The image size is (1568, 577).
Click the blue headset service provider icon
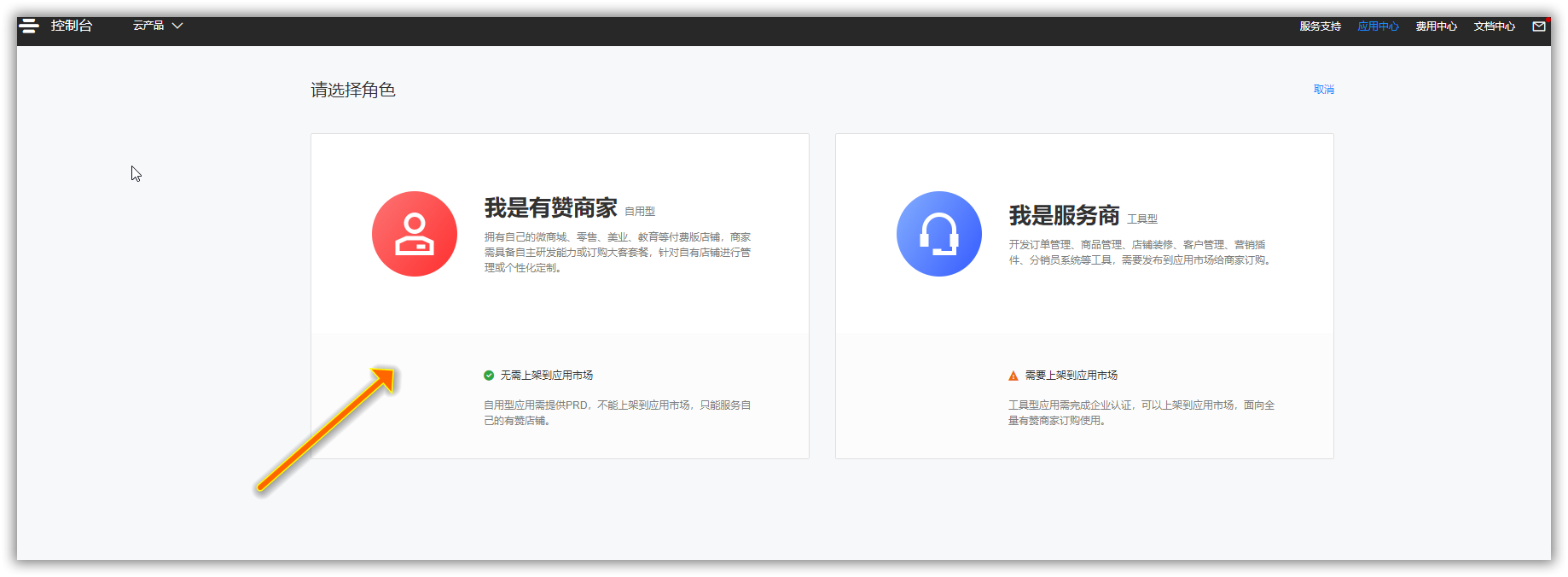(x=939, y=234)
